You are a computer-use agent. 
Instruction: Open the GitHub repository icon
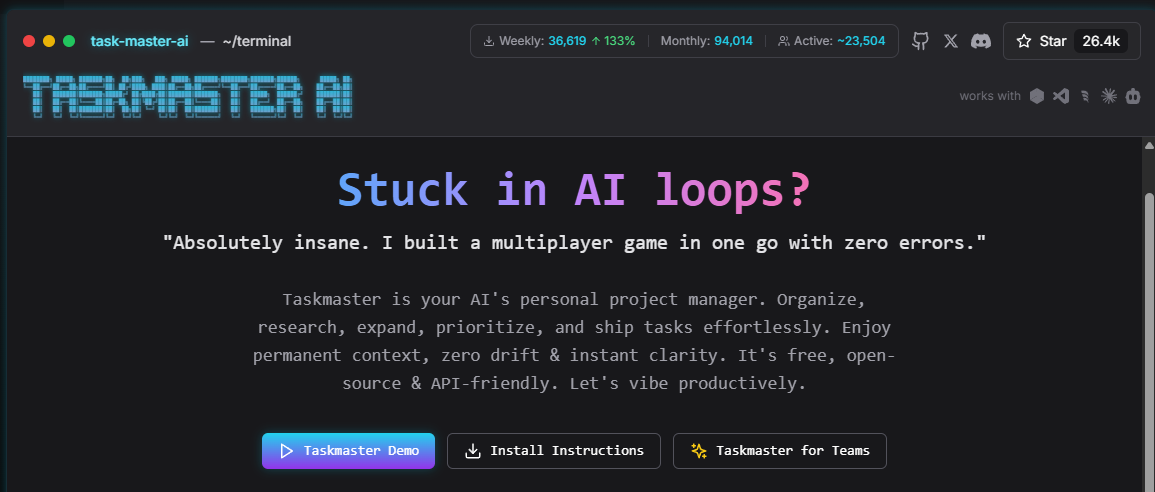click(920, 41)
